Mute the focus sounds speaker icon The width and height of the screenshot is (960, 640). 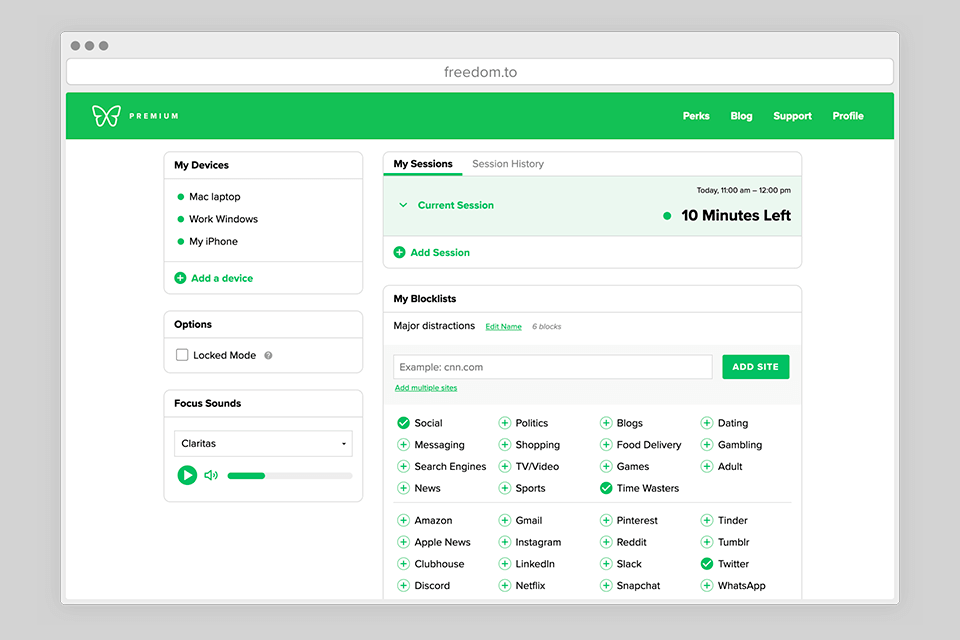[x=211, y=475]
